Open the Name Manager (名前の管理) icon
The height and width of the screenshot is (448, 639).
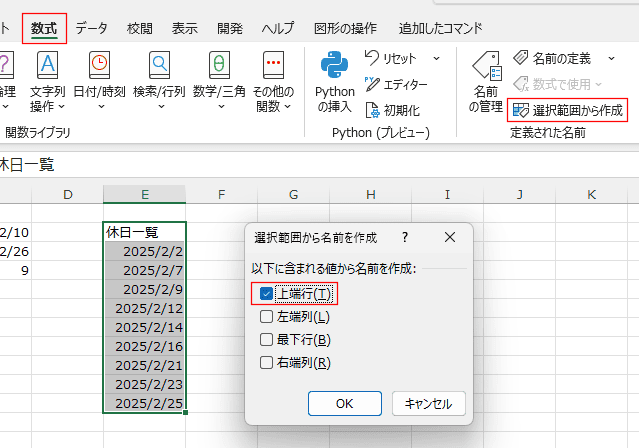coord(485,67)
